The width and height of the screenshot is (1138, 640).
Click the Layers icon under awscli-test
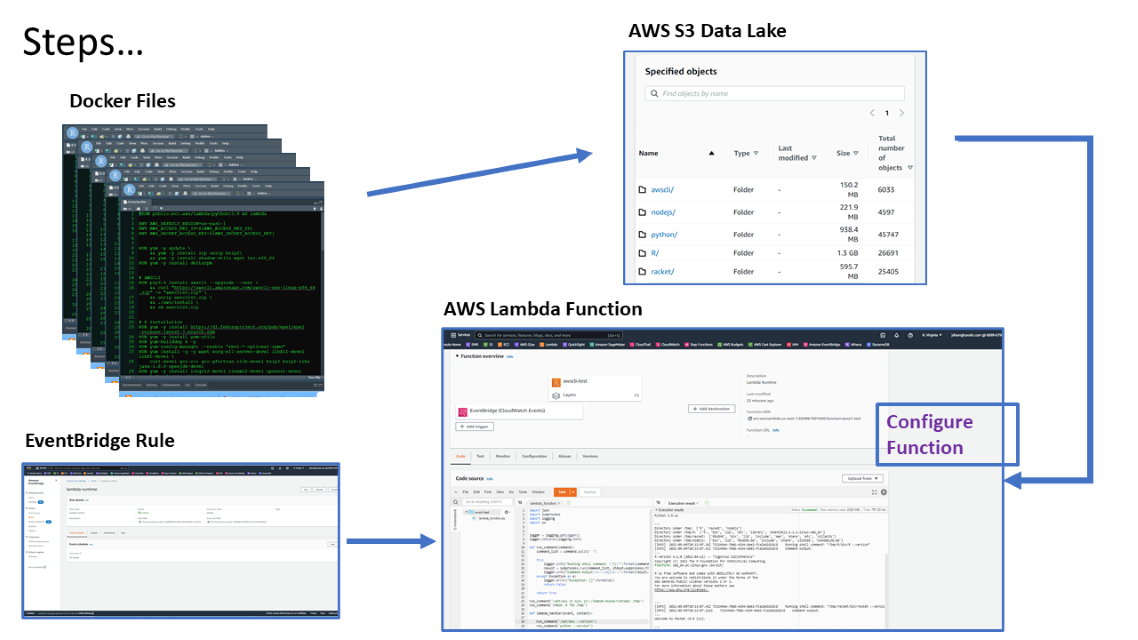click(x=556, y=395)
